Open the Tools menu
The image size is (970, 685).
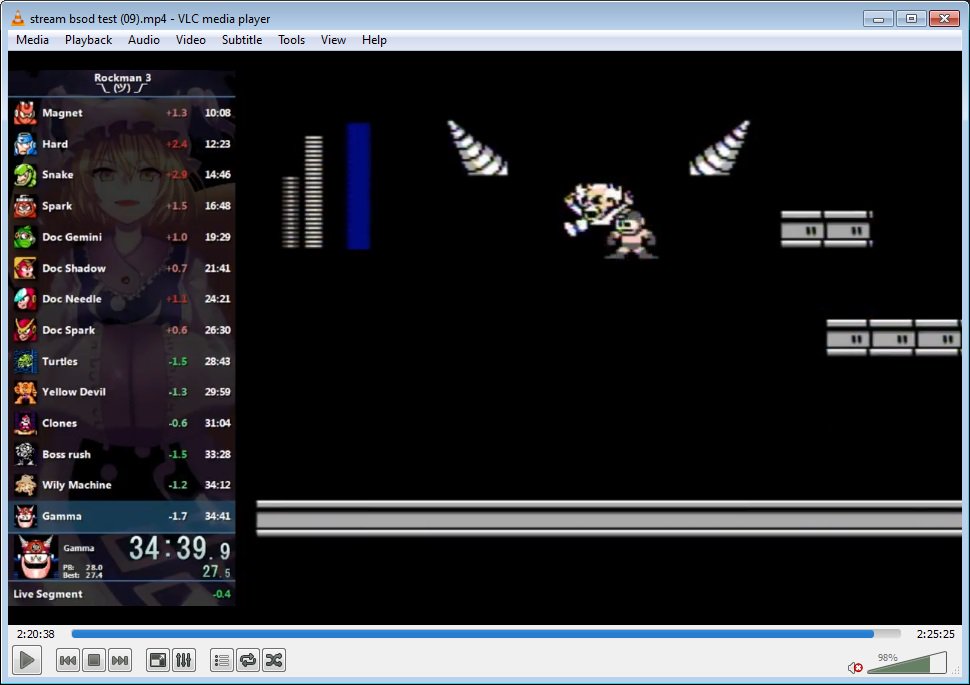291,40
